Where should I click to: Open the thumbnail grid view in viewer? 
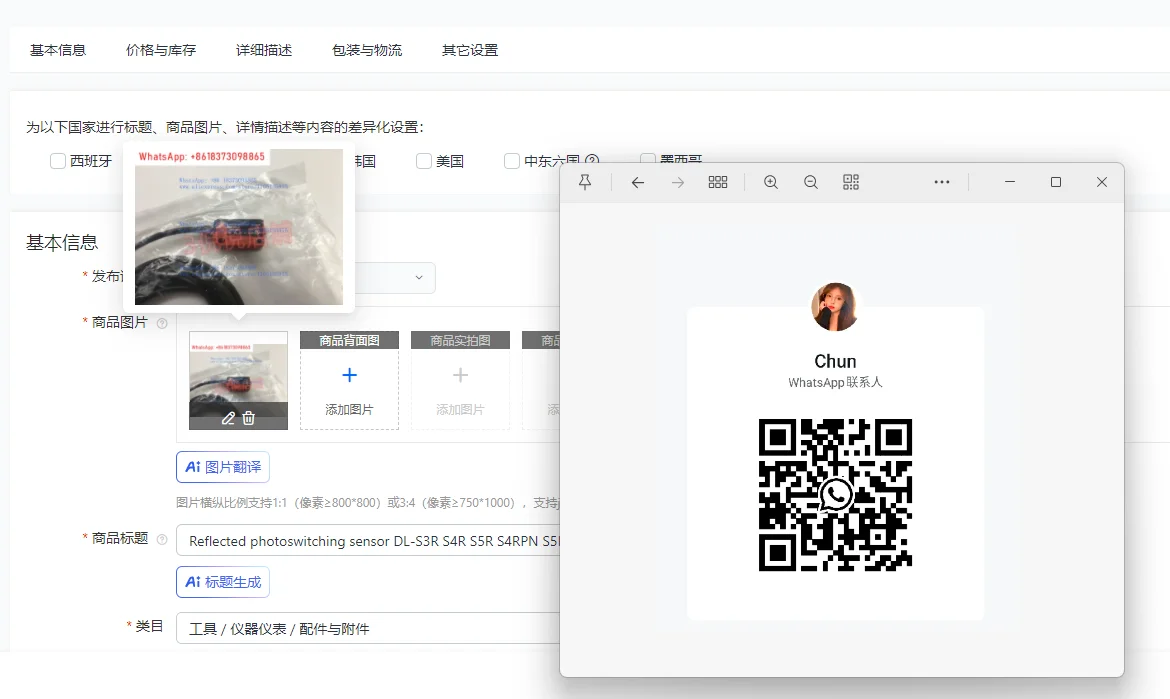[717, 182]
